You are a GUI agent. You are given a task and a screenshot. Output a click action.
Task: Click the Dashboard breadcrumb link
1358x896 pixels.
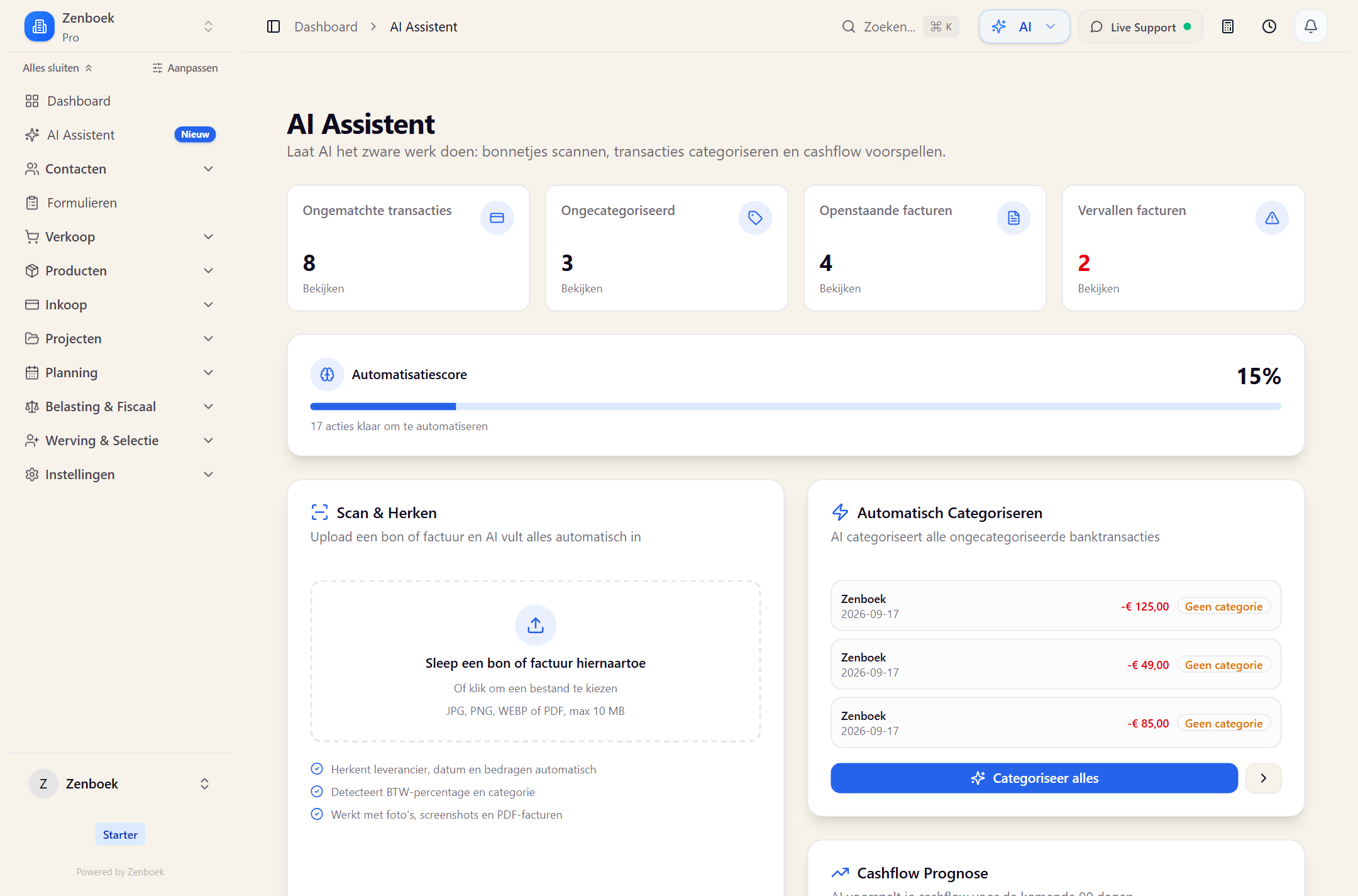pyautogui.click(x=326, y=26)
